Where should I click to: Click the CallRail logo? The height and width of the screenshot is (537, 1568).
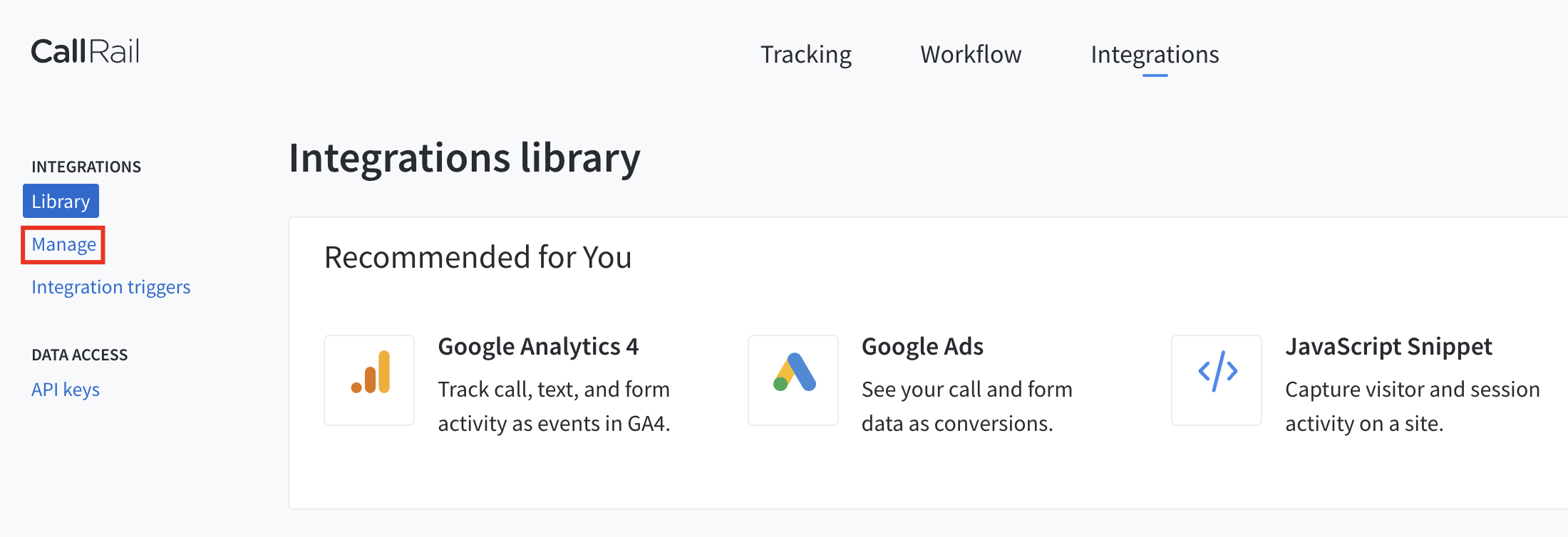(86, 51)
